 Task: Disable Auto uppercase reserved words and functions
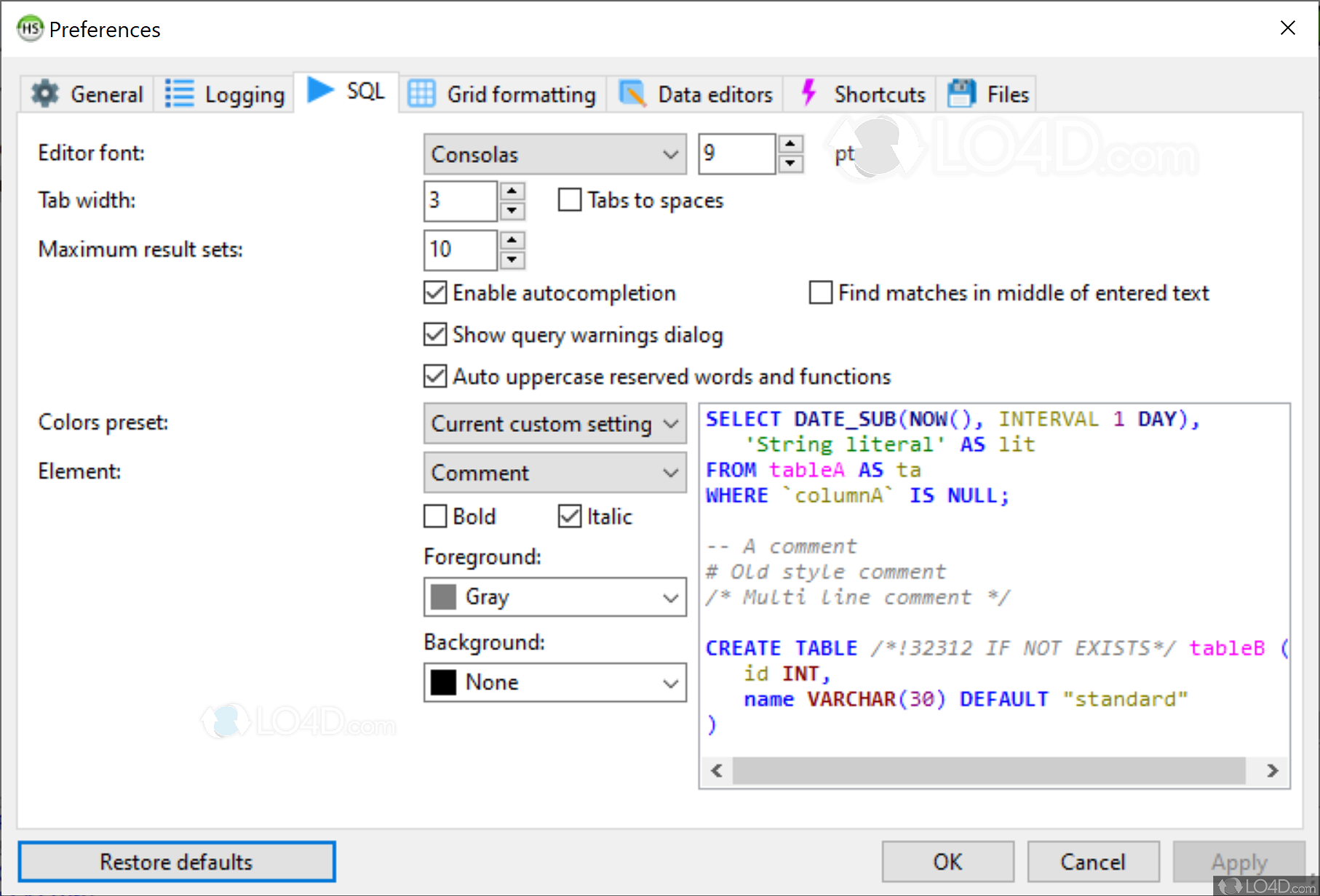pos(434,376)
